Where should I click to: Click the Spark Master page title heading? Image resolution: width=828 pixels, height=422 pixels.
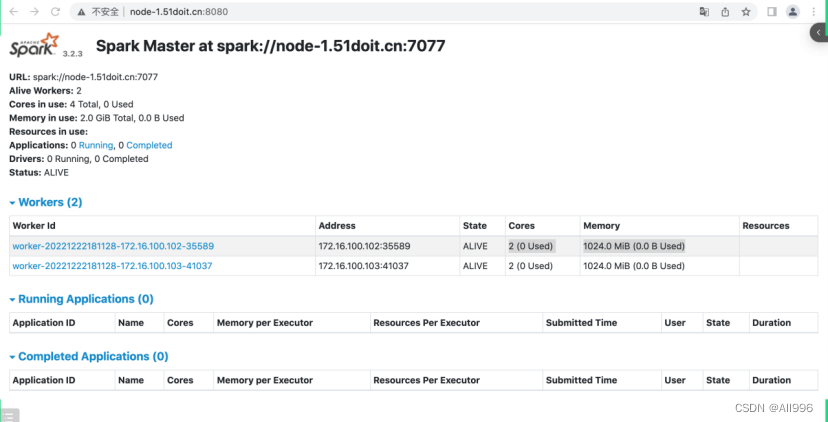(270, 46)
